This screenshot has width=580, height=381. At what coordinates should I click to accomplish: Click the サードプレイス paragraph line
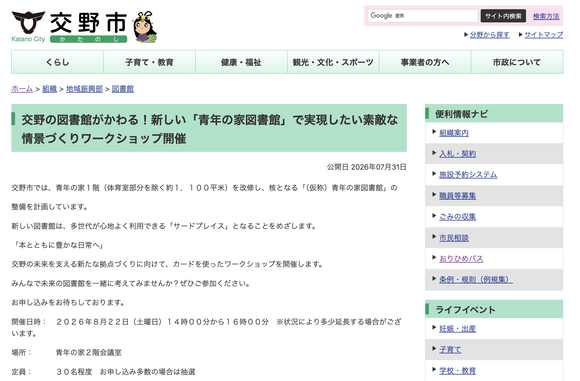click(x=164, y=226)
